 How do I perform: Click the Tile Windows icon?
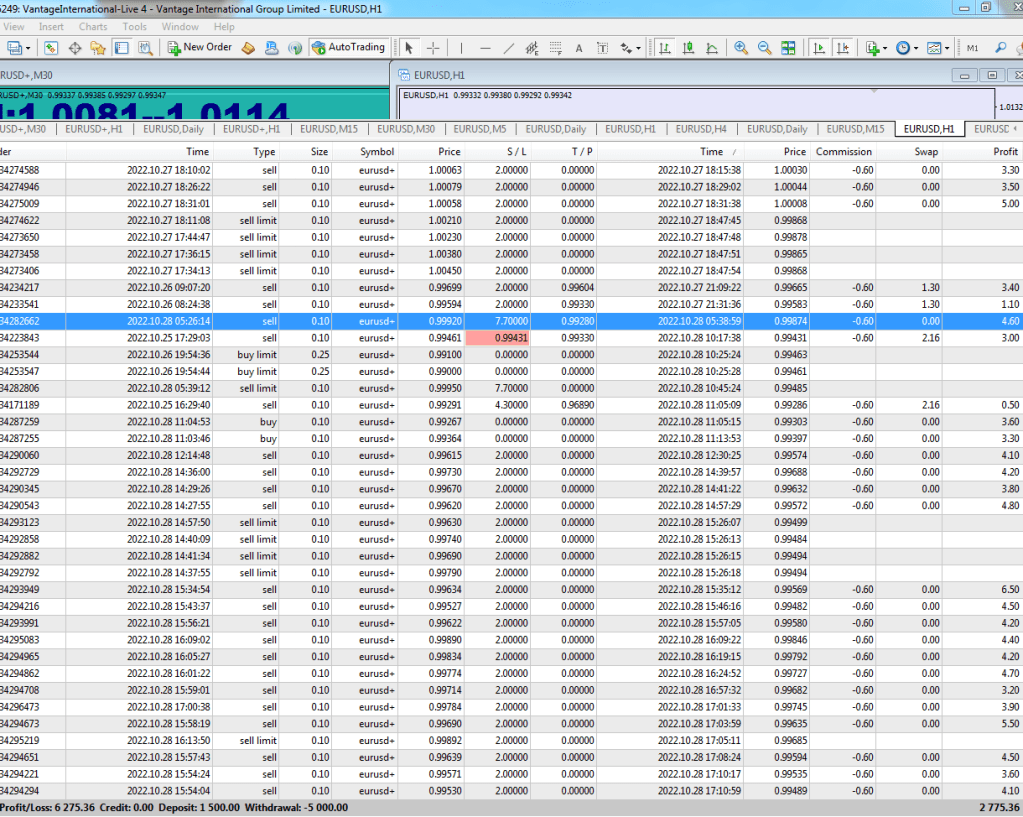click(x=788, y=47)
